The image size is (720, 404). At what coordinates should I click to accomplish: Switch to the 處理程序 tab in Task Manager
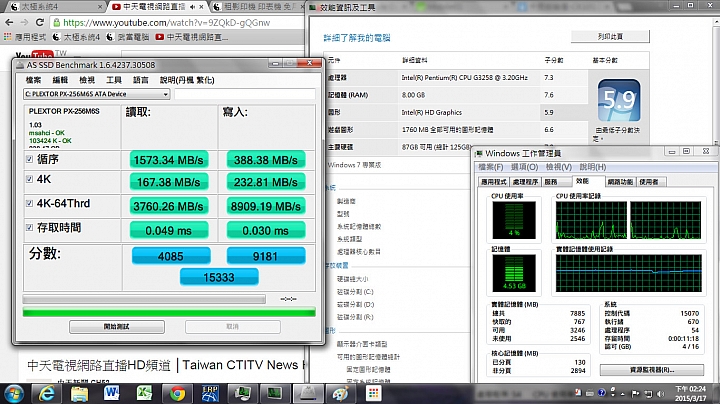(x=525, y=182)
